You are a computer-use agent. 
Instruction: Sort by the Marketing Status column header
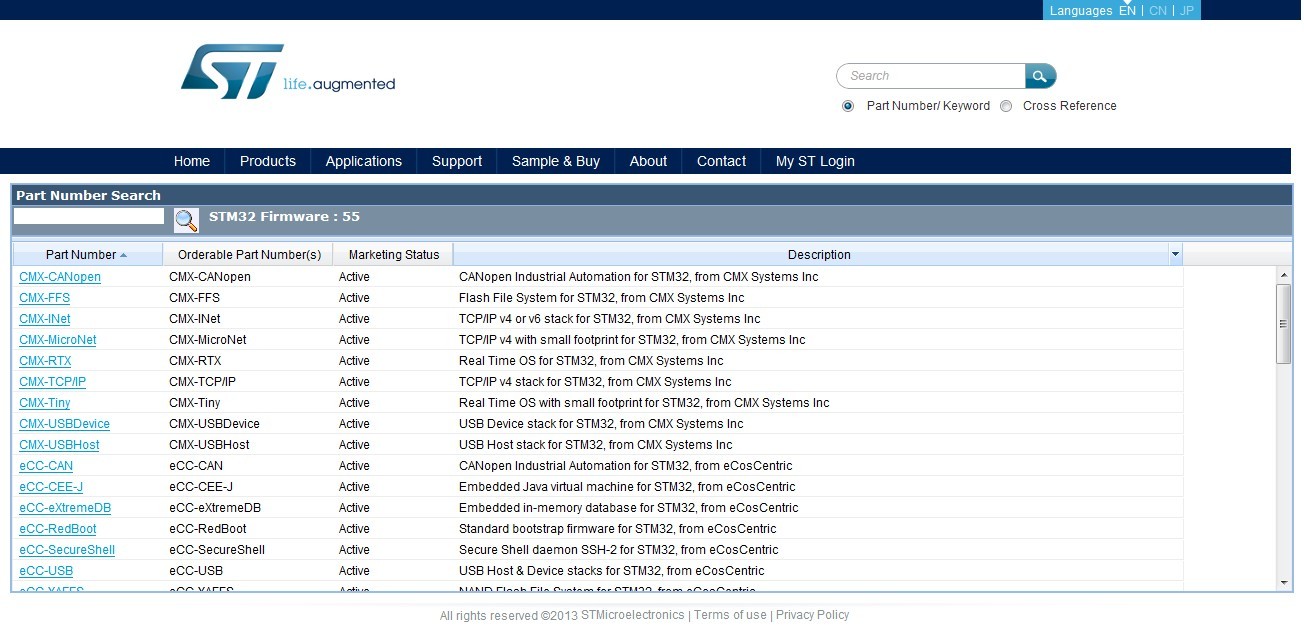click(x=393, y=255)
